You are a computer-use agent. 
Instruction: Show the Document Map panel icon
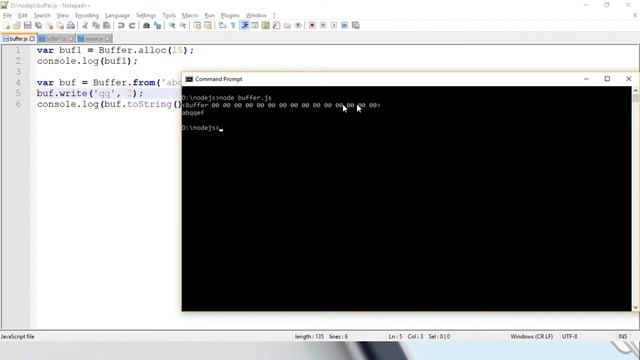pos(266,25)
